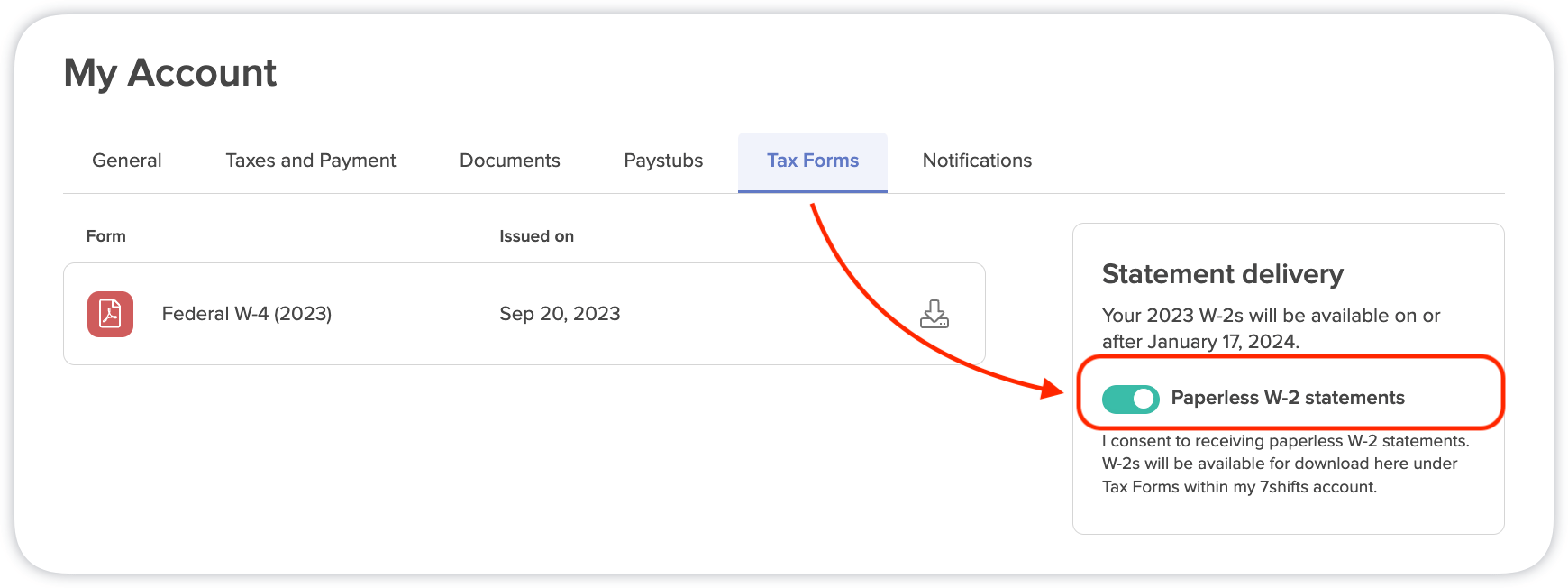Open the Paystubs tab
The width and height of the screenshot is (1568, 588).
click(662, 161)
